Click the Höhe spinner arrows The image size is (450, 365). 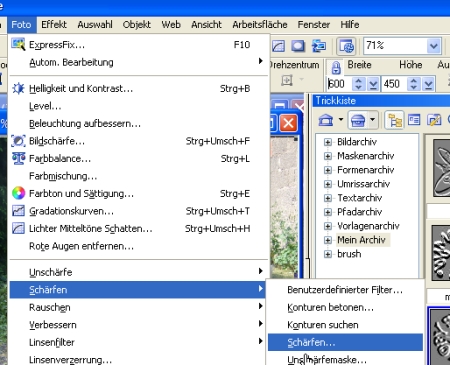pyautogui.click(x=413, y=84)
